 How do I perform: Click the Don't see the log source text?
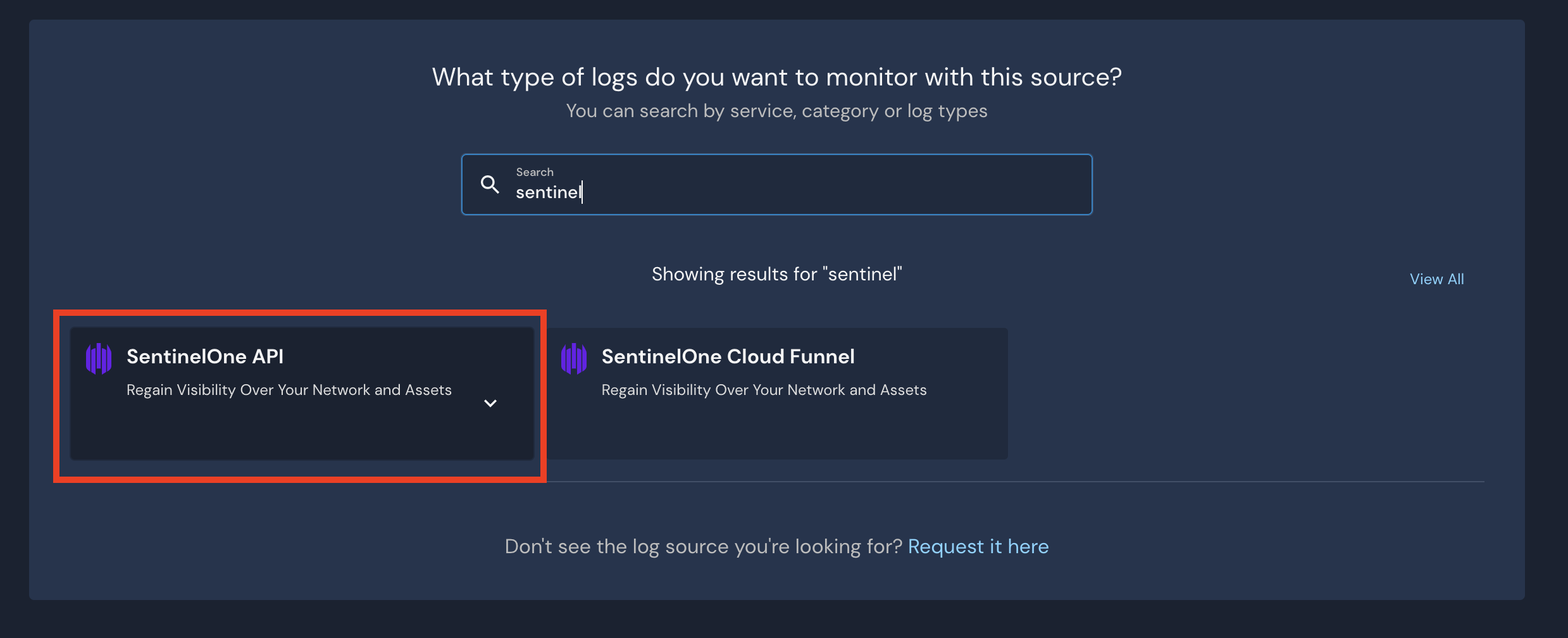point(702,546)
